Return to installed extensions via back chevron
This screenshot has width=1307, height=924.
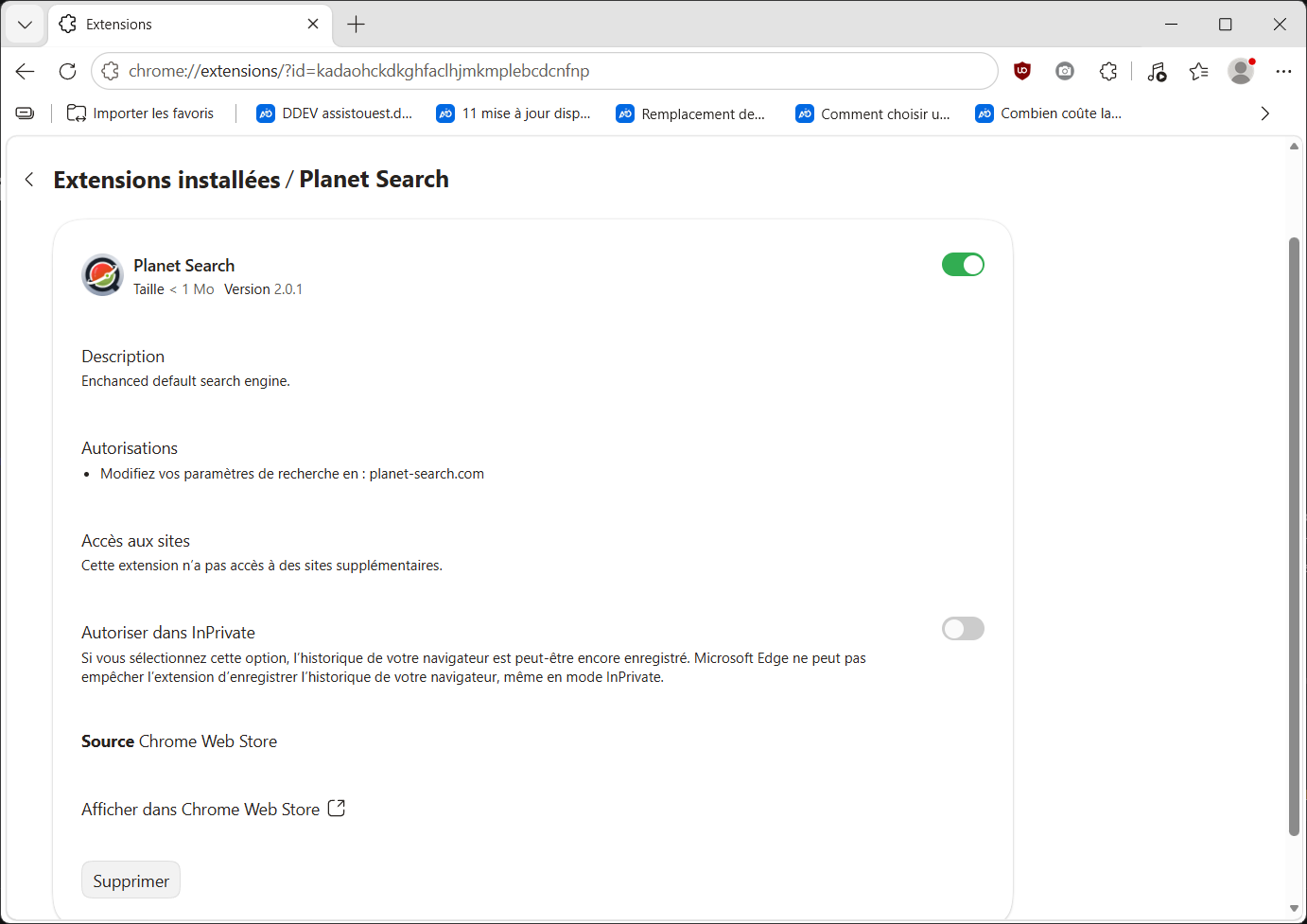[29, 180]
